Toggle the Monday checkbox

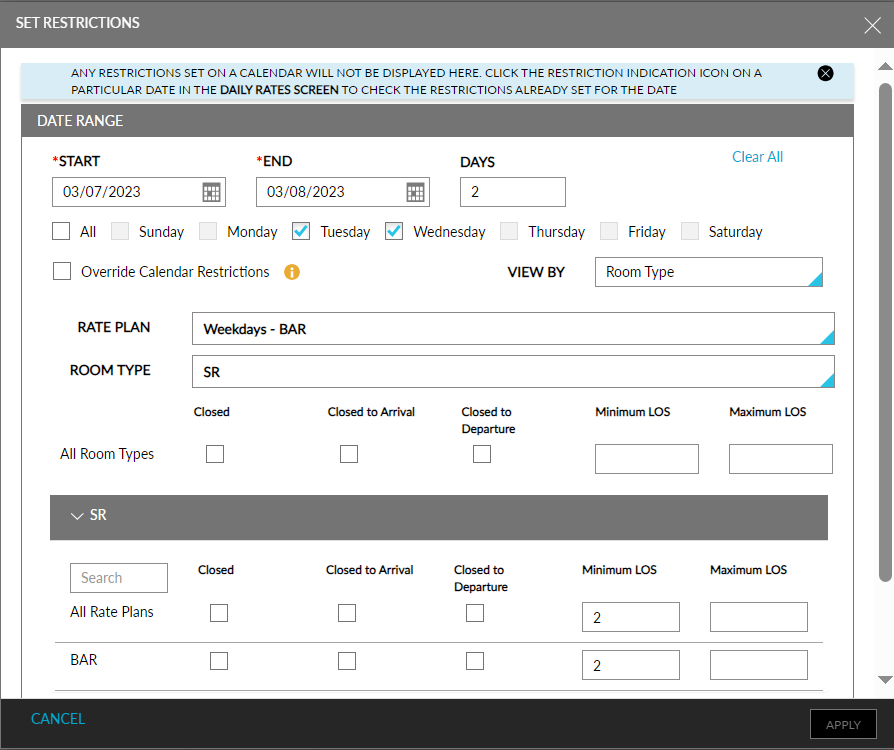(x=208, y=232)
